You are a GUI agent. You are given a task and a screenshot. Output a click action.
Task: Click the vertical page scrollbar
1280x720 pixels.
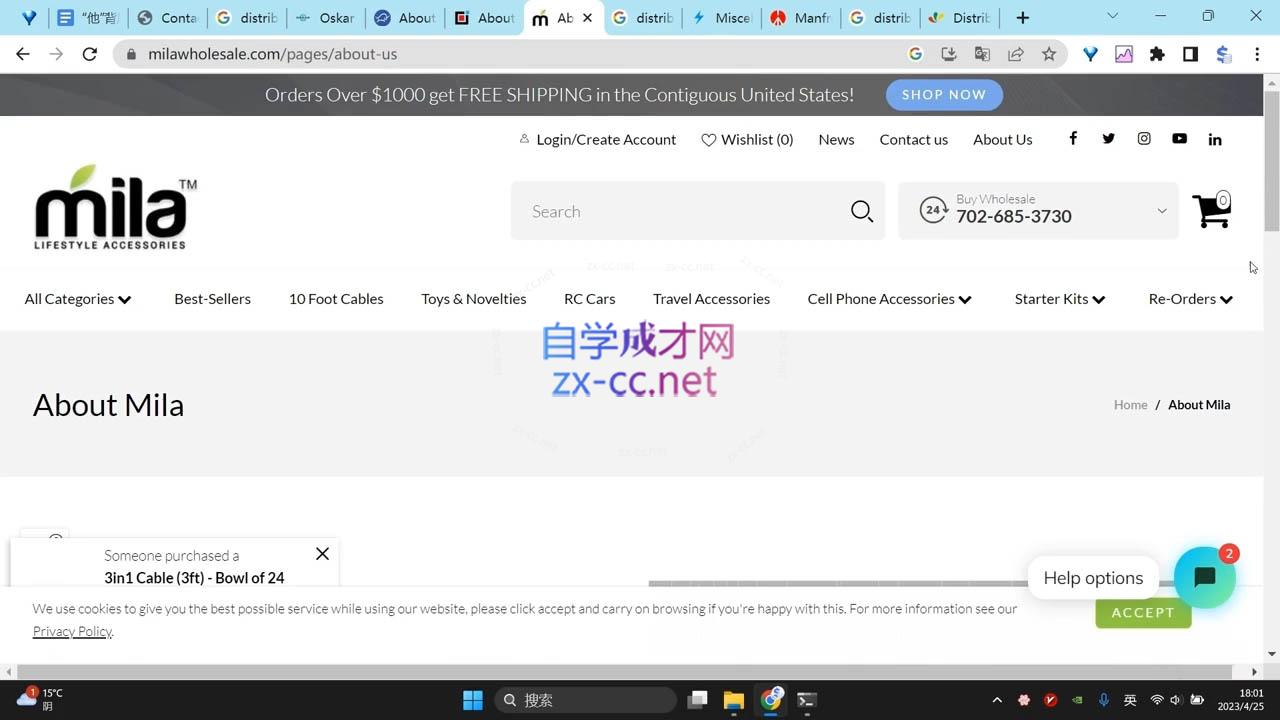tap(1271, 160)
